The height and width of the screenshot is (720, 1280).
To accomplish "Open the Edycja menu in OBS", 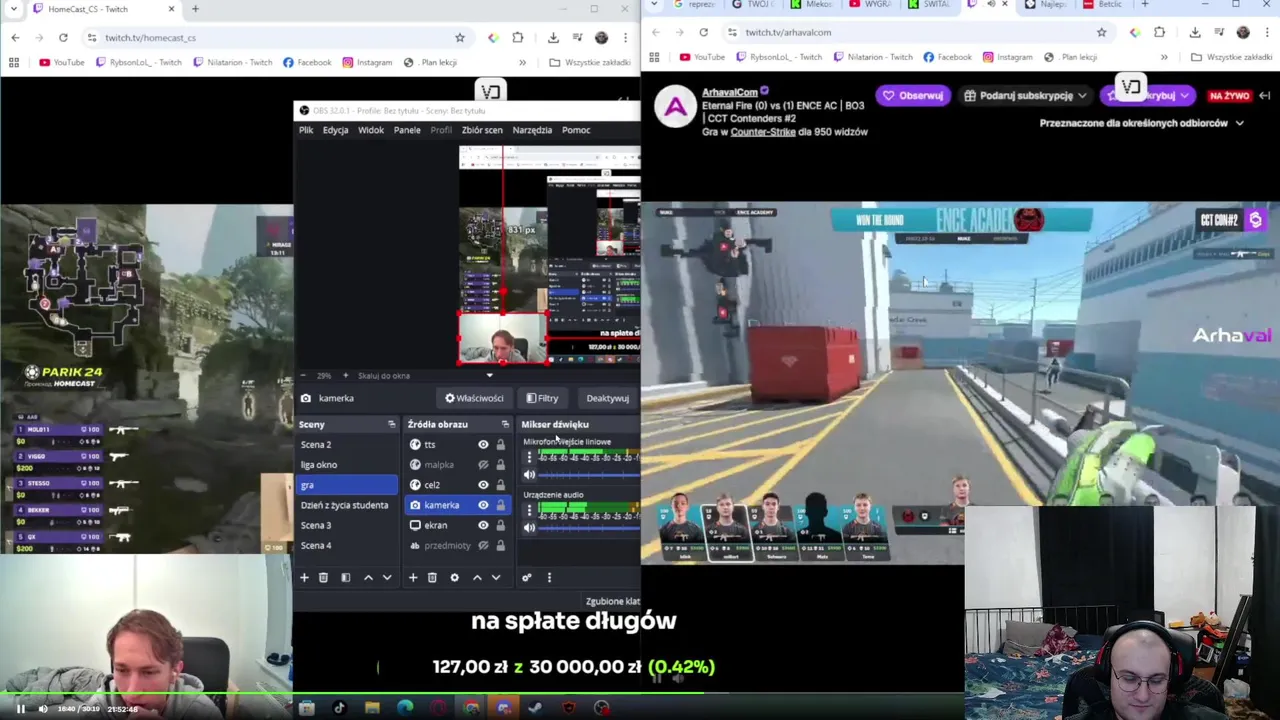I will pos(336,130).
